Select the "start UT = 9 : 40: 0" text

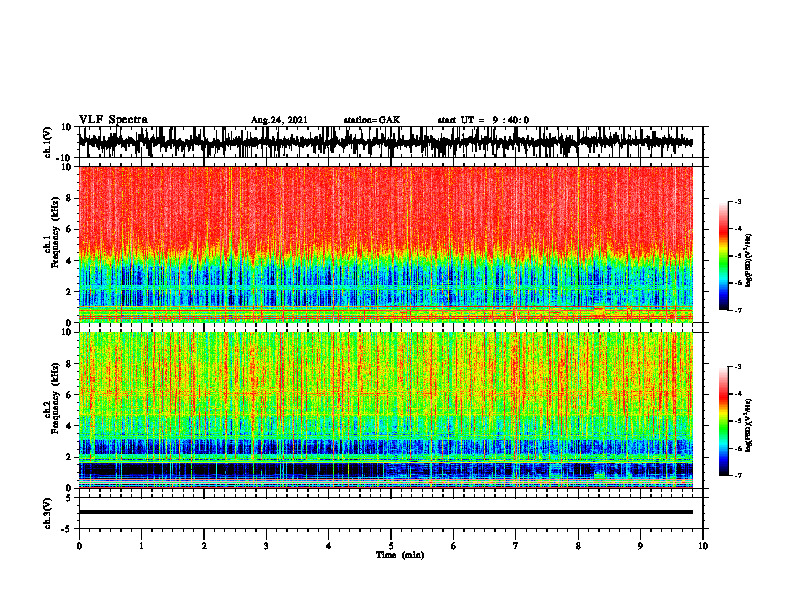point(483,120)
